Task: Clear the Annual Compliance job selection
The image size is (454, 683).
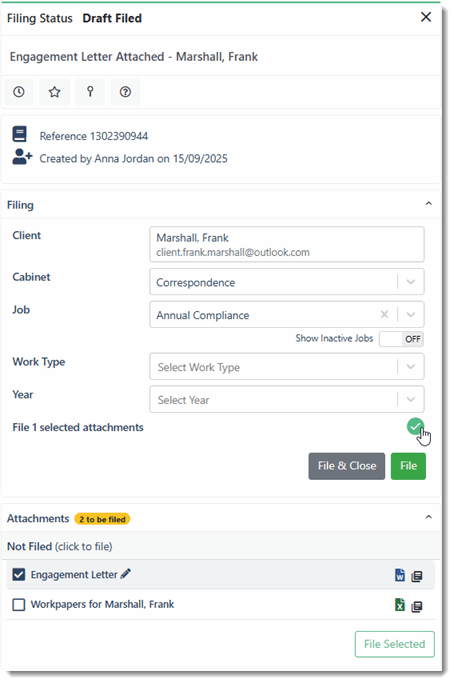Action: click(x=384, y=314)
